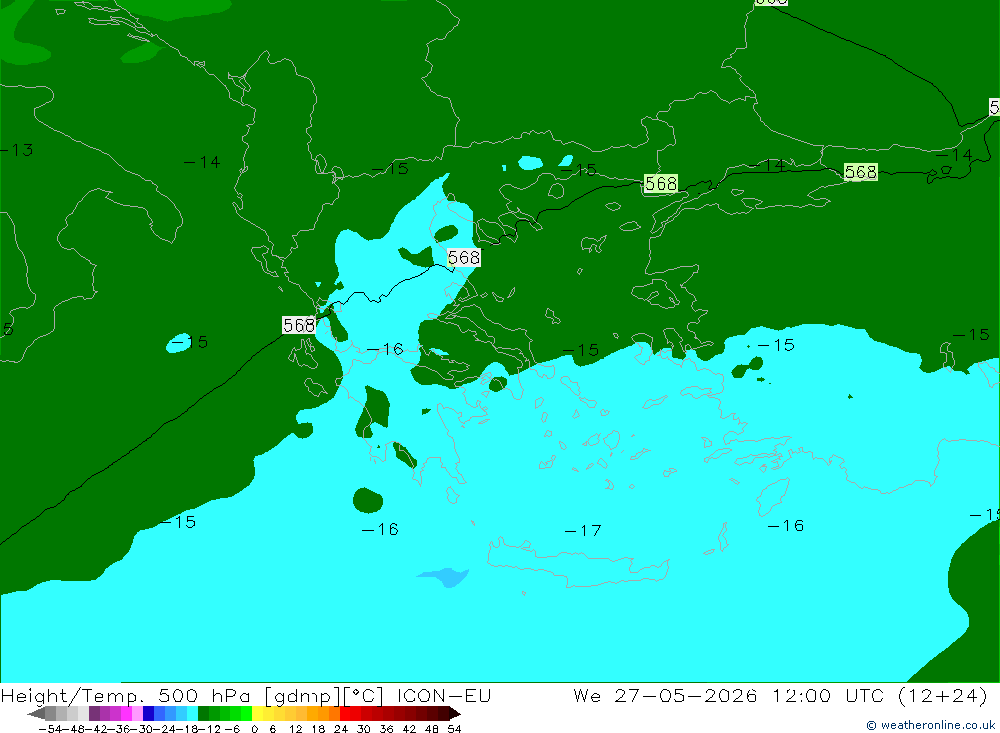Click the dark maroon right arrow of color scale
This screenshot has width=1000, height=733.
click(x=454, y=714)
